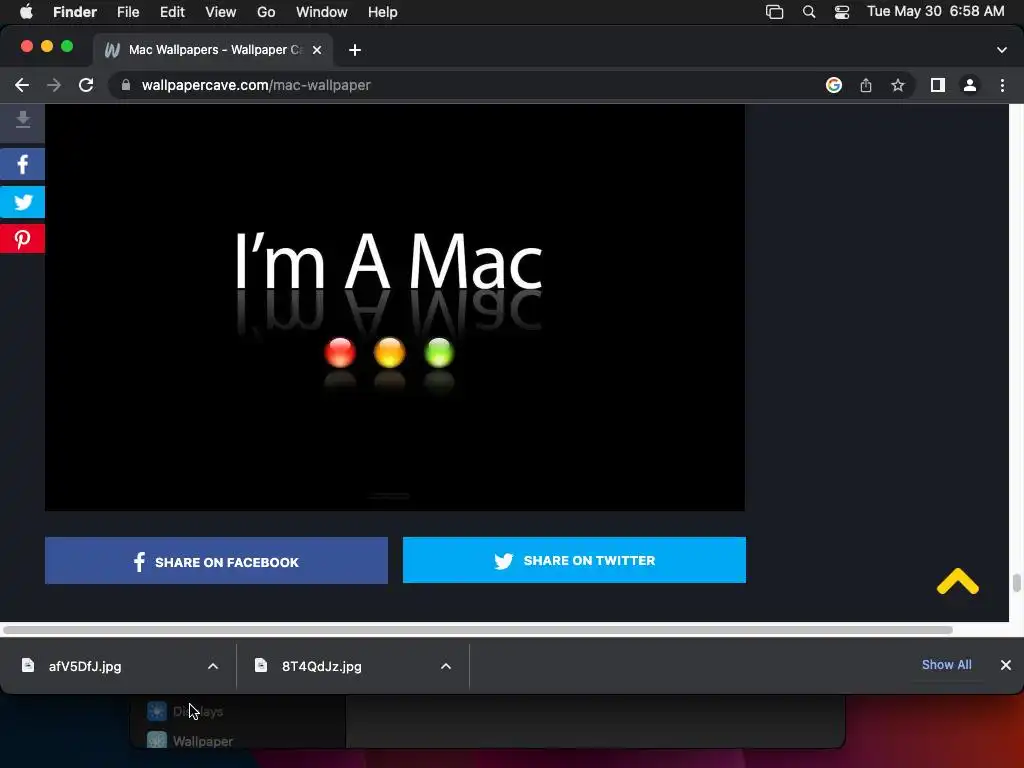Open the Google icon in address bar

click(x=834, y=86)
